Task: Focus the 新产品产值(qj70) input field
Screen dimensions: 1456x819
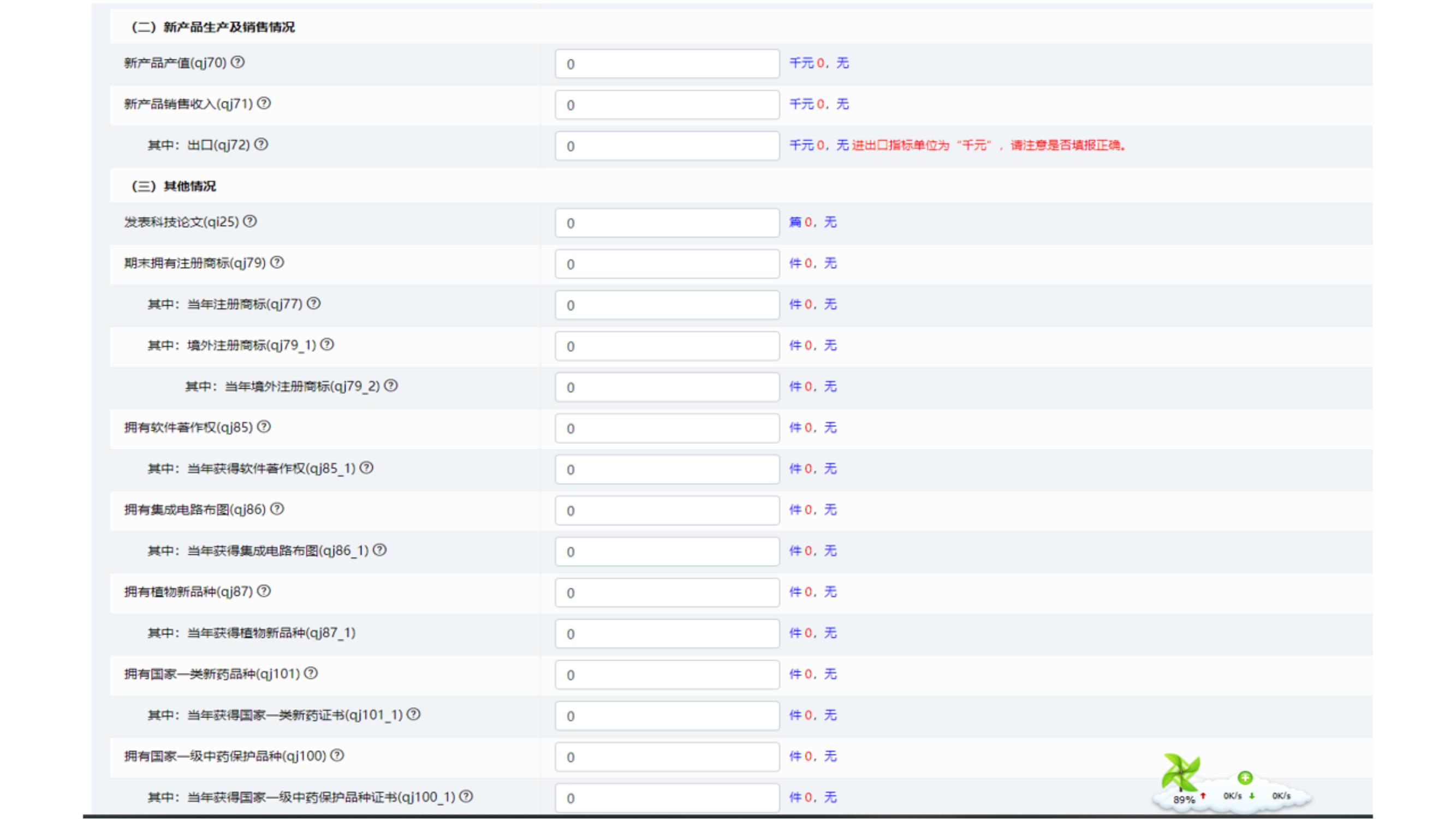Action: tap(667, 64)
